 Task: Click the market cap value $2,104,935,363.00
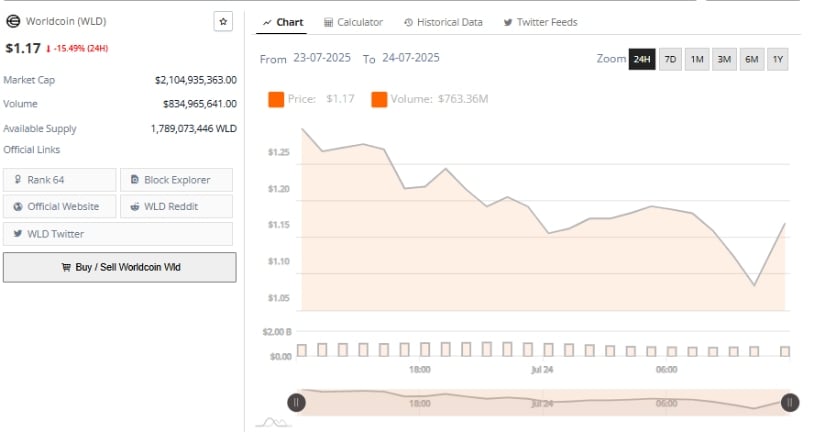(x=196, y=80)
